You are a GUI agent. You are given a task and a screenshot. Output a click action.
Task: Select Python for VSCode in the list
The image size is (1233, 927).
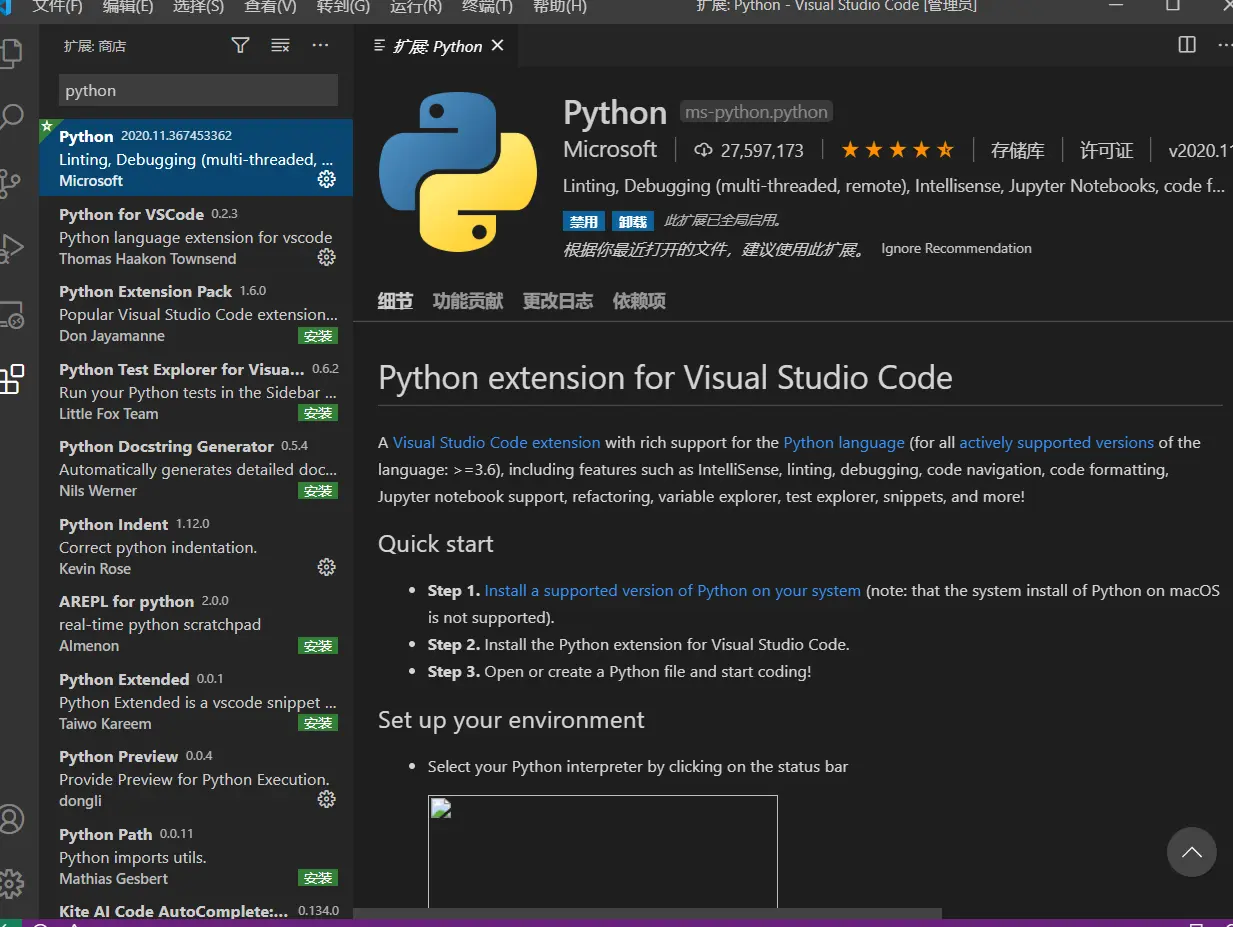tap(196, 236)
